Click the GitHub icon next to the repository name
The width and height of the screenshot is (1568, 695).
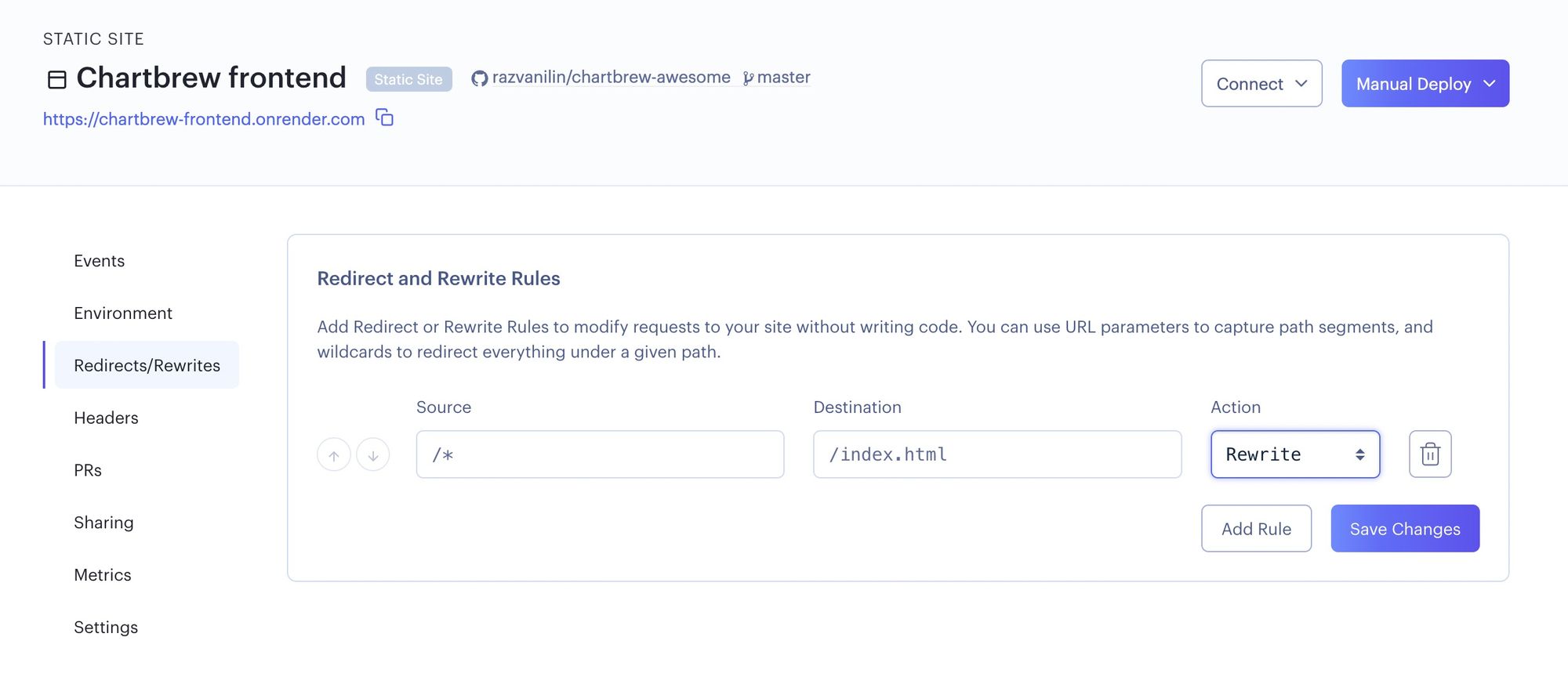click(x=479, y=78)
